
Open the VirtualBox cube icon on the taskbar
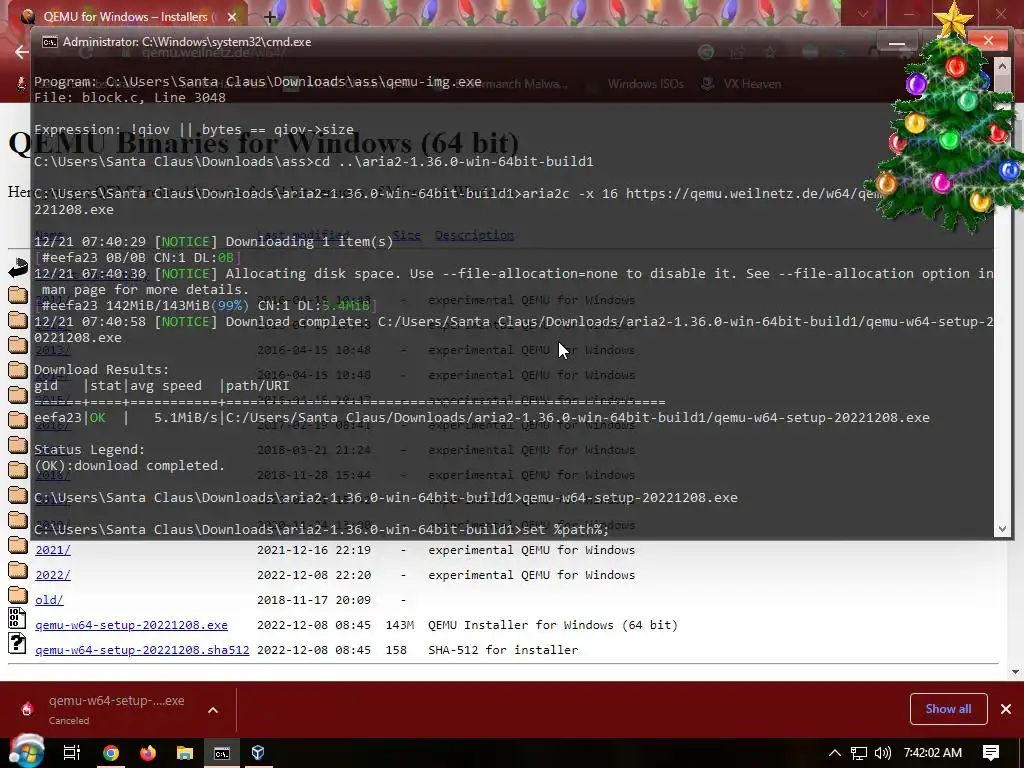tap(258, 752)
